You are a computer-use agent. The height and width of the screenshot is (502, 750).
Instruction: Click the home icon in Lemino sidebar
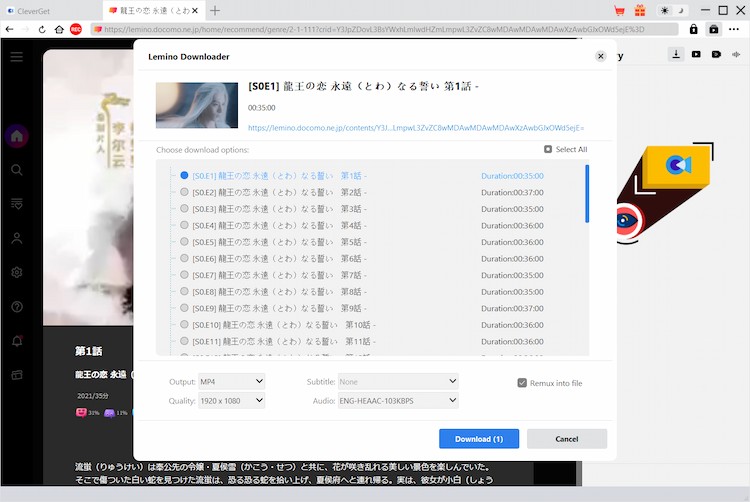17,136
